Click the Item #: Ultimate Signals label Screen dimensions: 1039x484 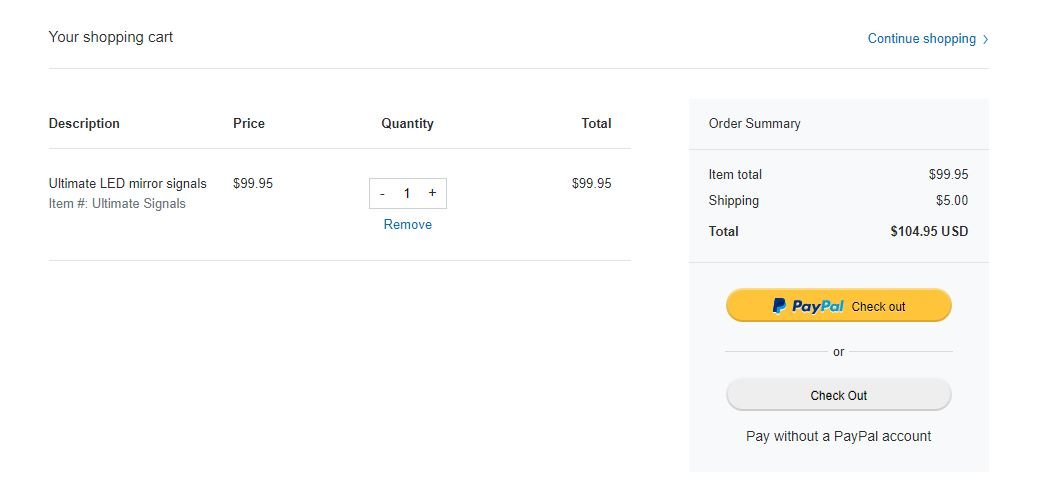pos(117,204)
